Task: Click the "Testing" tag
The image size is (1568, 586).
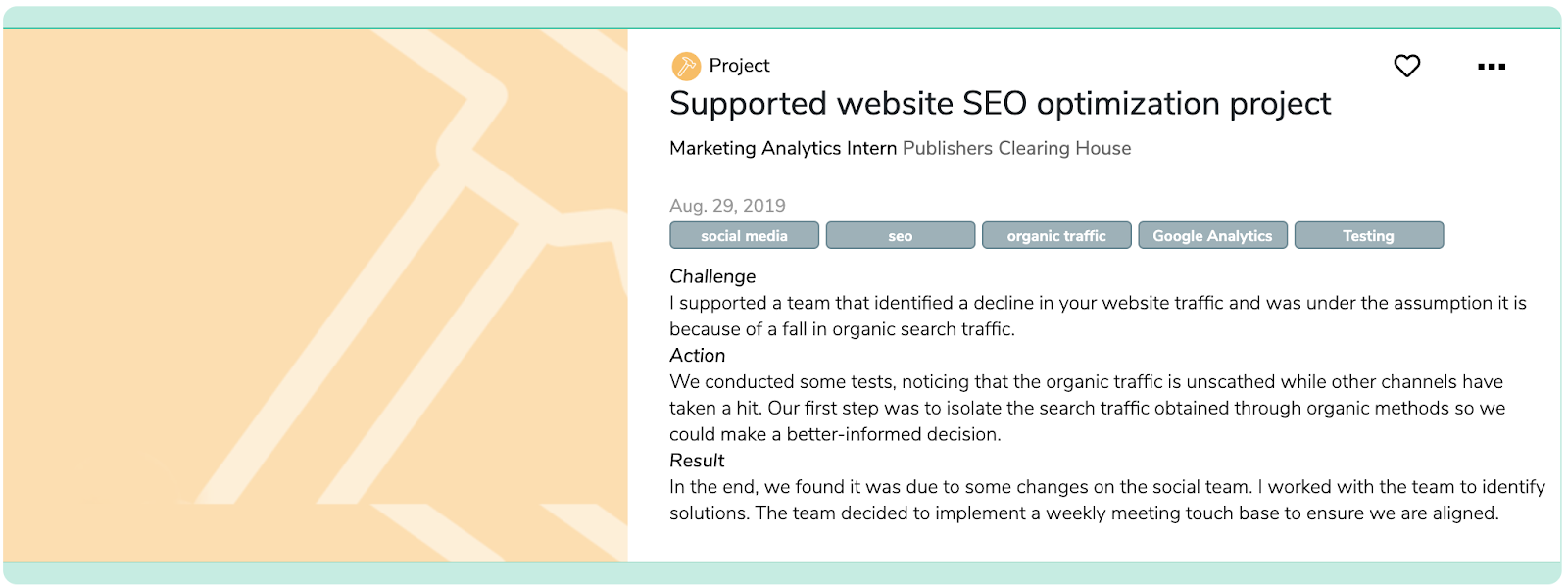Action: pyautogui.click(x=1368, y=236)
